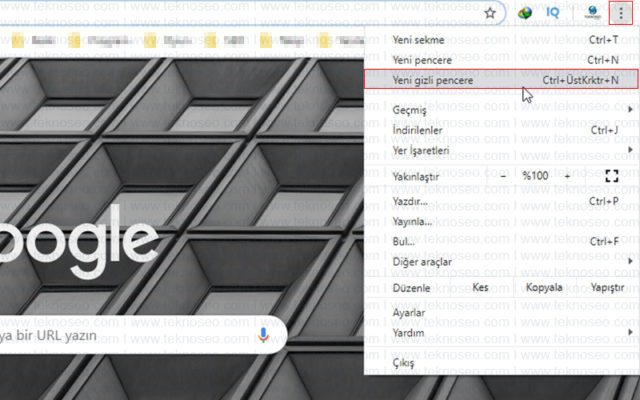Image resolution: width=640 pixels, height=400 pixels.
Task: Expand the Yardım submenu
Action: pos(501,333)
